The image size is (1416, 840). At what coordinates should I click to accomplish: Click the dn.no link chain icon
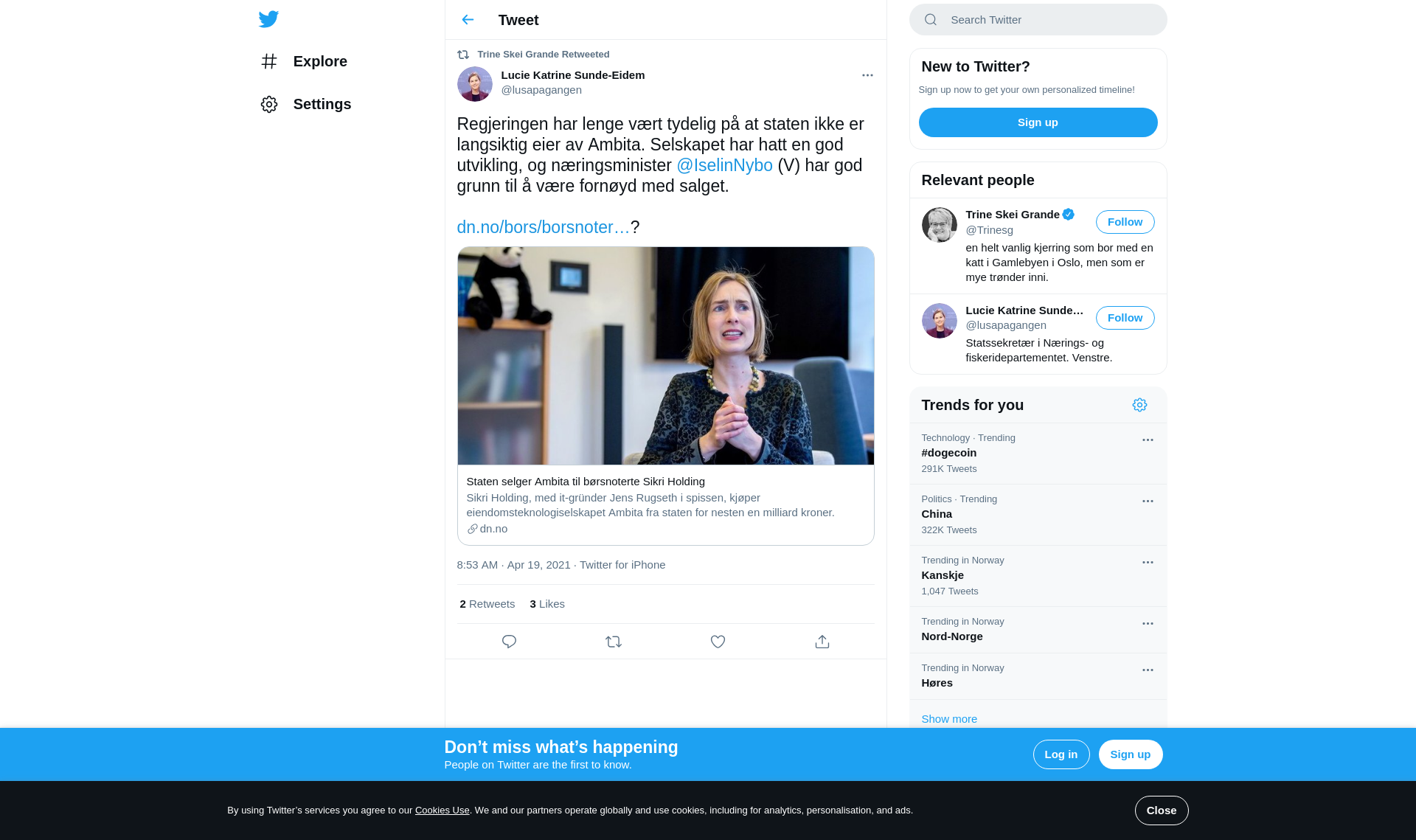(x=472, y=529)
